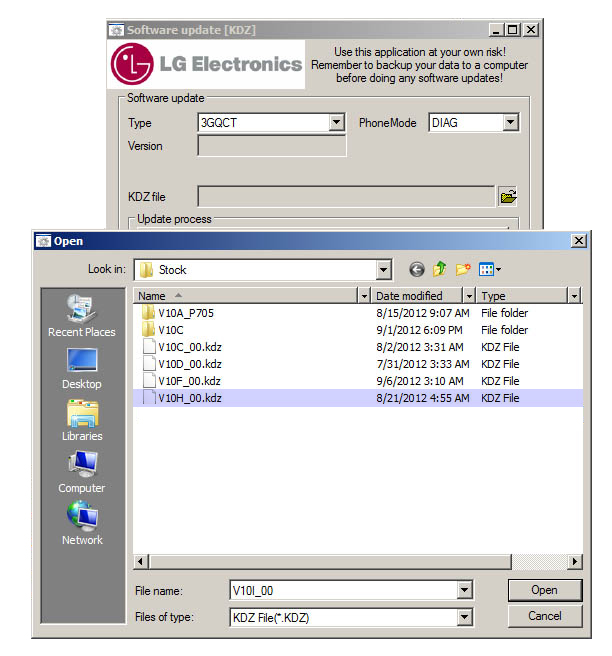Screen dimensions: 612x656
Task: Select the V10H_00.kdz file
Action: tap(190, 398)
